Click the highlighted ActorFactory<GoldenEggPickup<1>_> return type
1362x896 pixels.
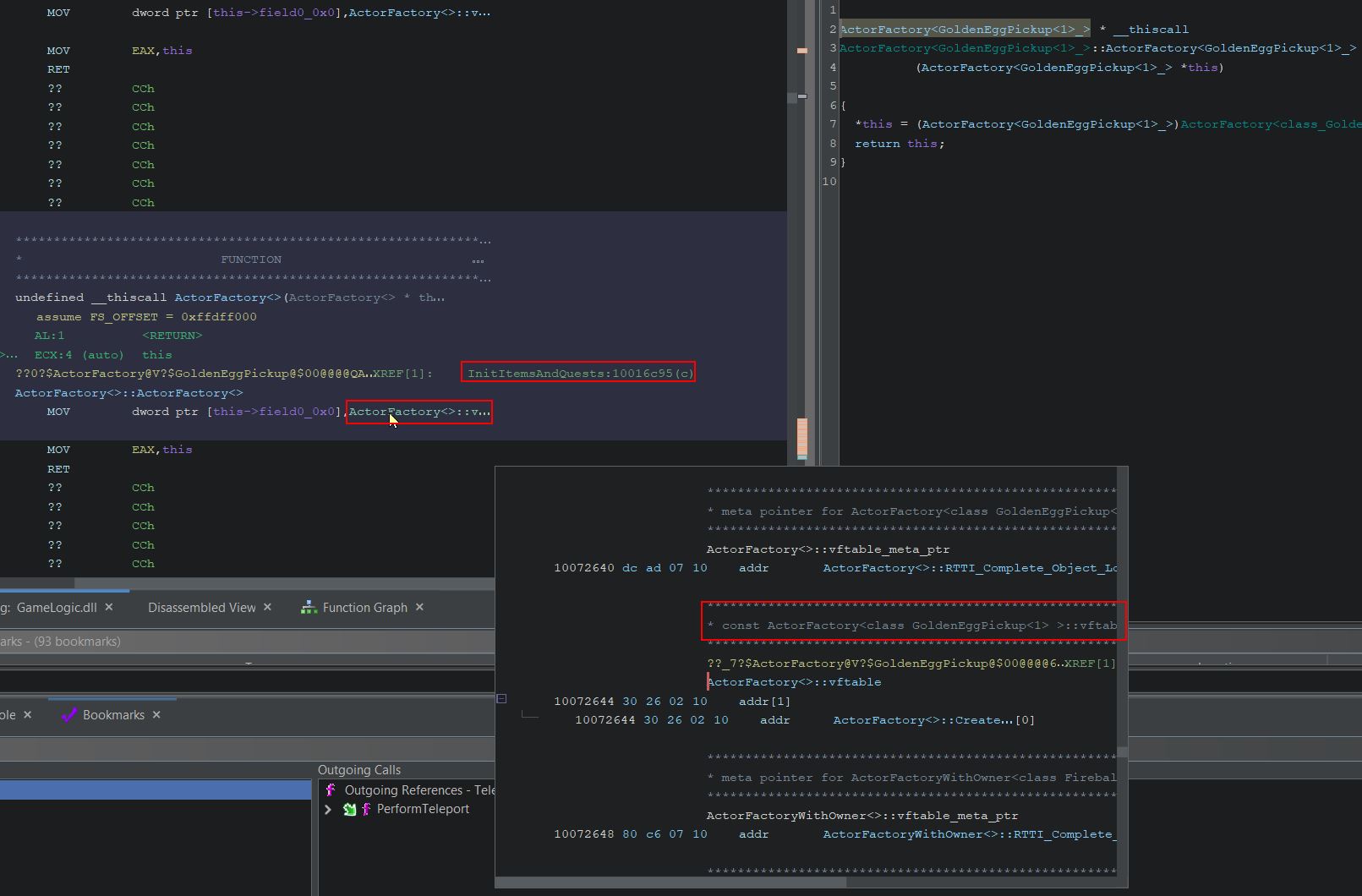[965, 30]
